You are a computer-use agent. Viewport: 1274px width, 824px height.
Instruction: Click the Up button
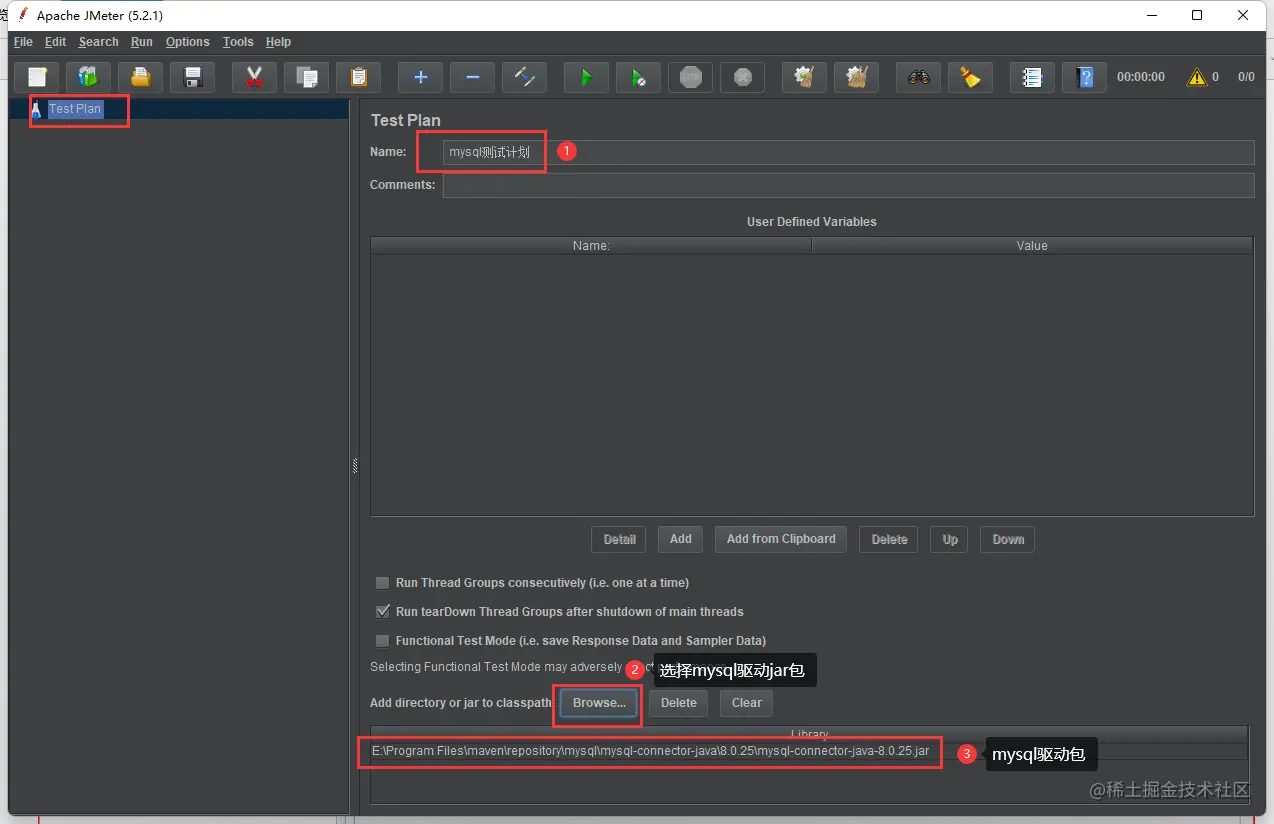coord(950,539)
